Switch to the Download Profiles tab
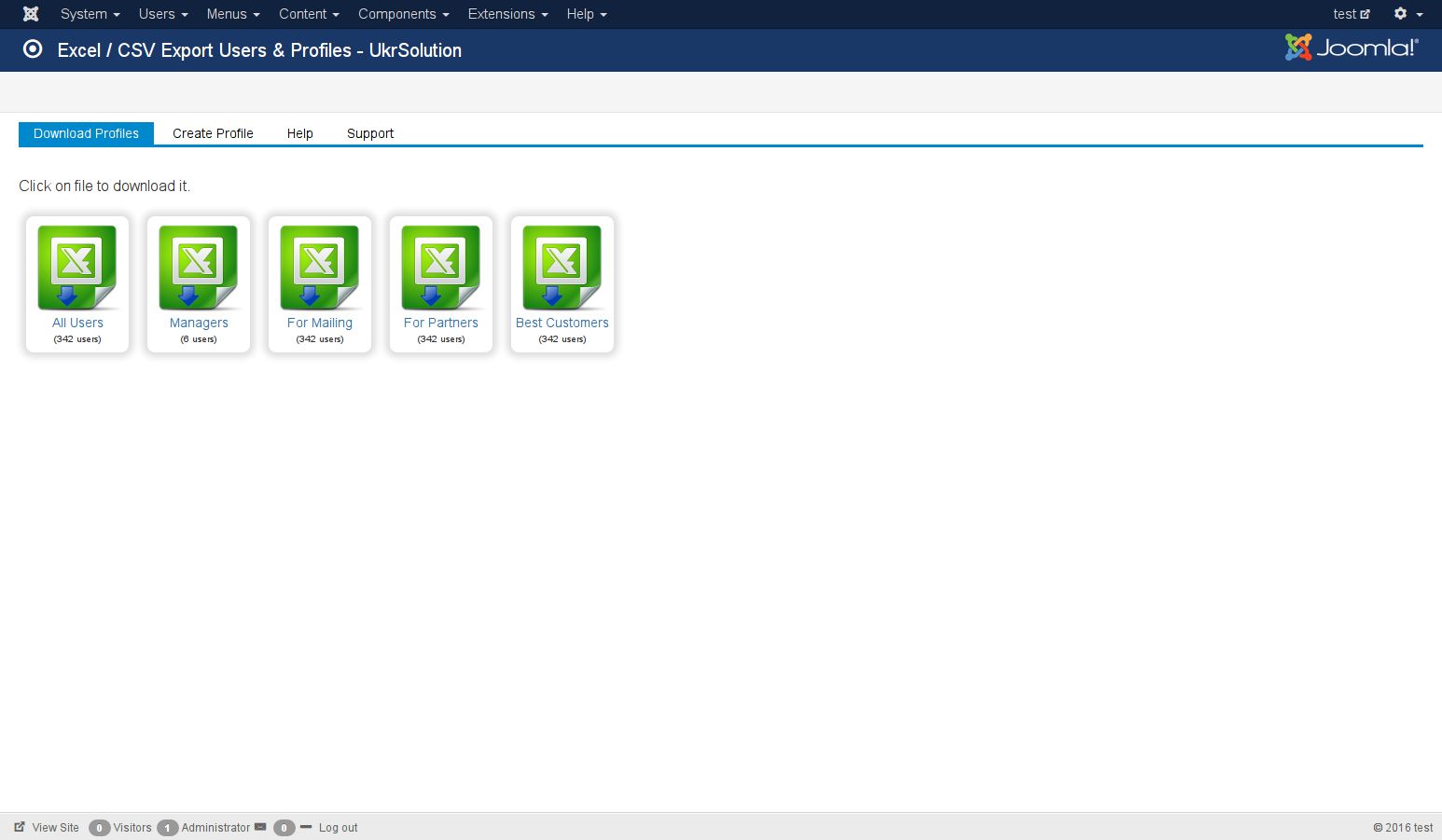 86,133
